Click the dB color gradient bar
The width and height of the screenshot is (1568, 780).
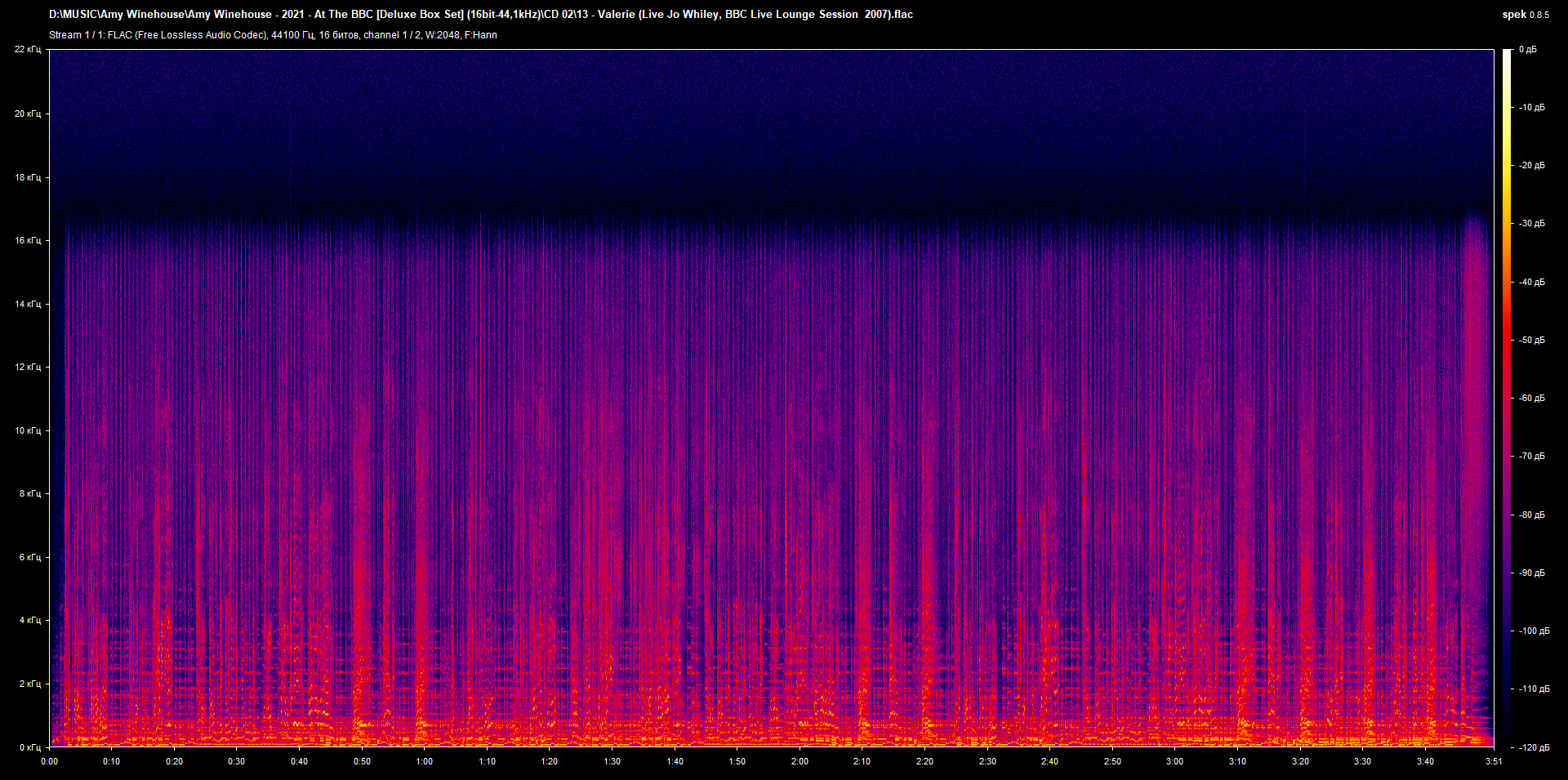click(1507, 398)
